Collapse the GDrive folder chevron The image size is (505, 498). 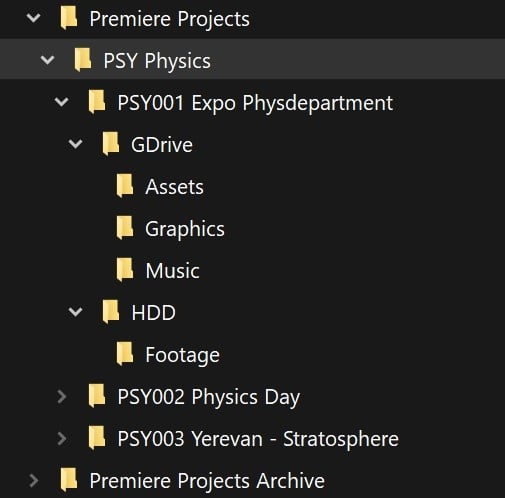[75, 144]
